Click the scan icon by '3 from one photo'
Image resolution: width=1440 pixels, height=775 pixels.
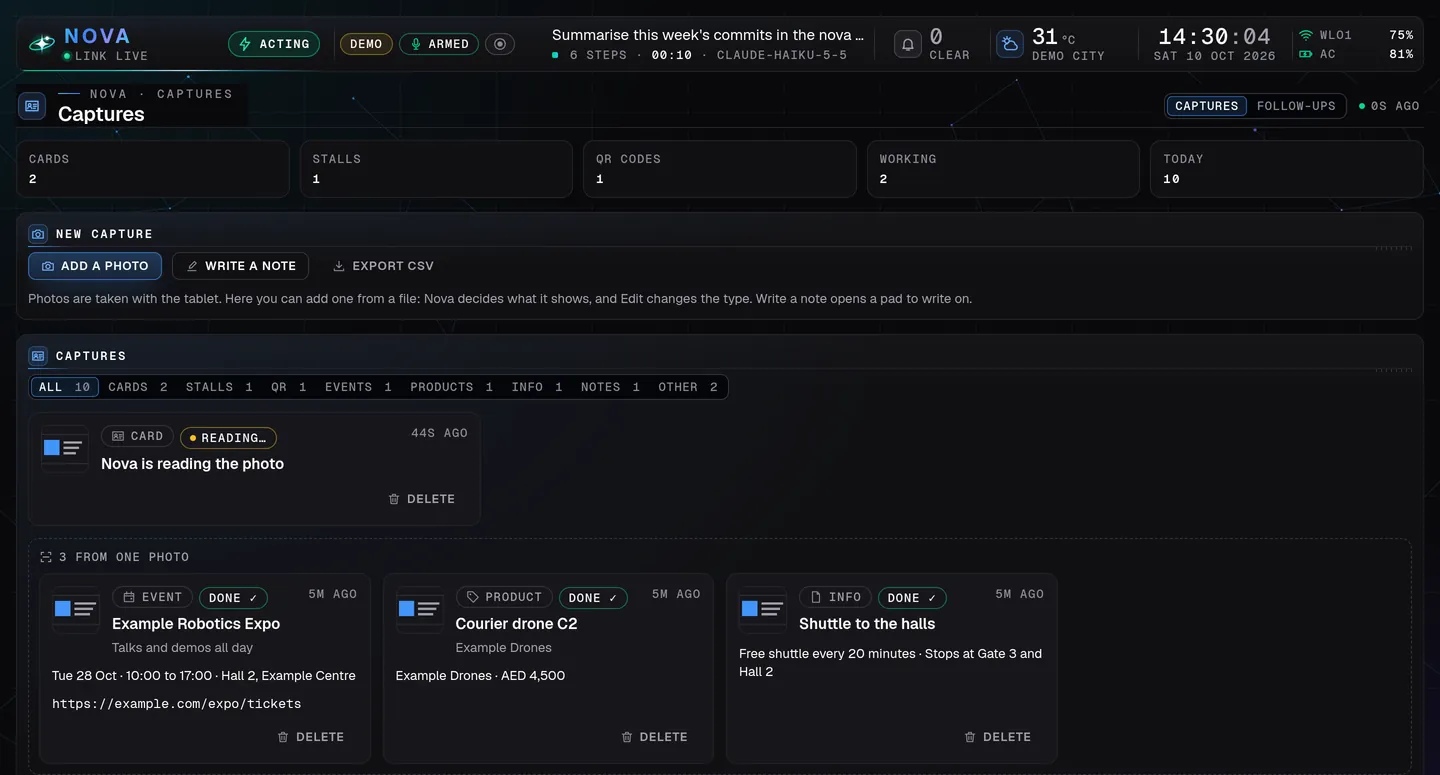(46, 557)
